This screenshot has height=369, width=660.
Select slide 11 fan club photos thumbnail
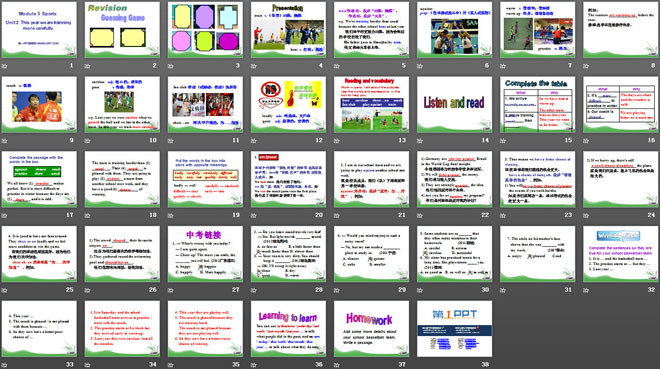point(205,104)
